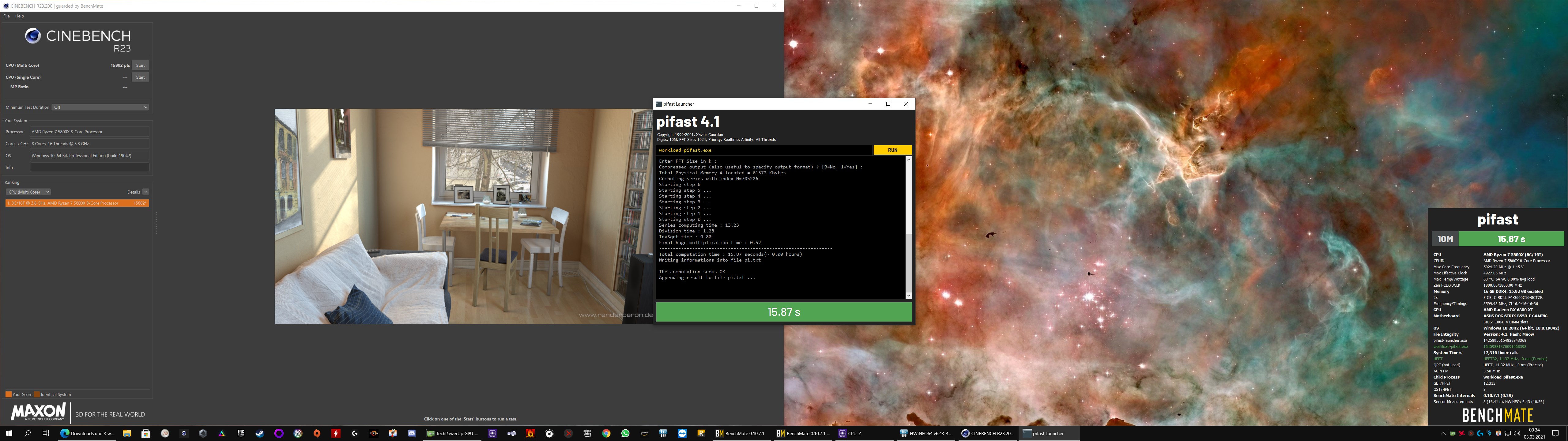Click the workload-pifast.exe field in pifast Launcher

click(764, 150)
